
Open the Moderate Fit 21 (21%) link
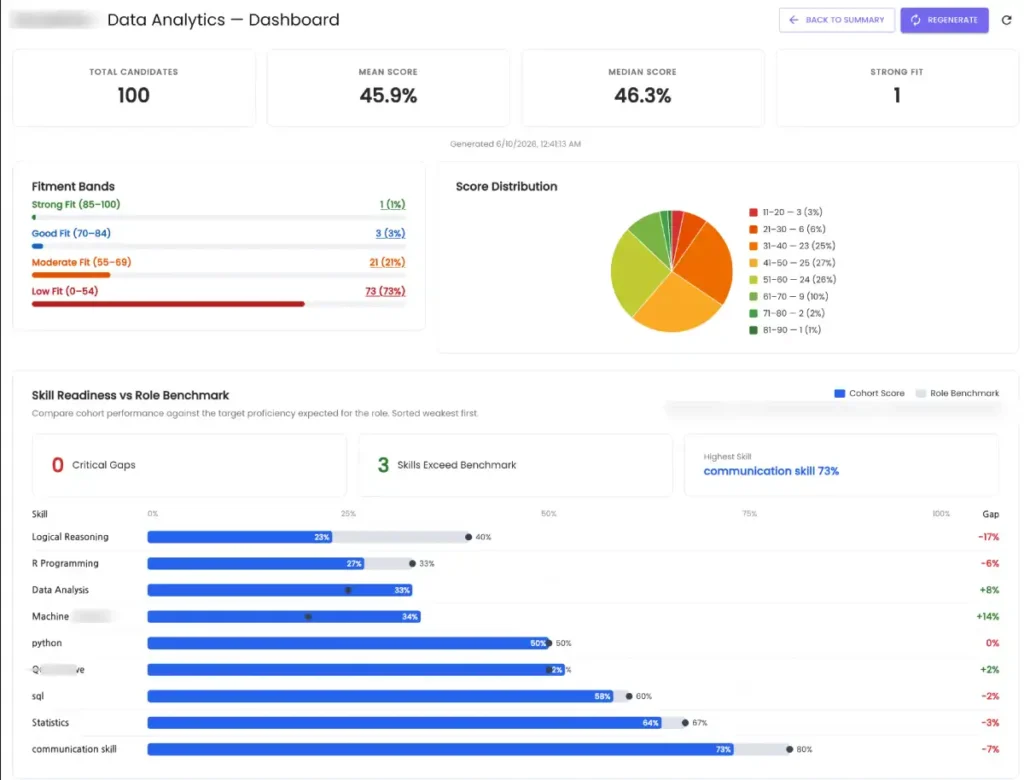tap(387, 262)
